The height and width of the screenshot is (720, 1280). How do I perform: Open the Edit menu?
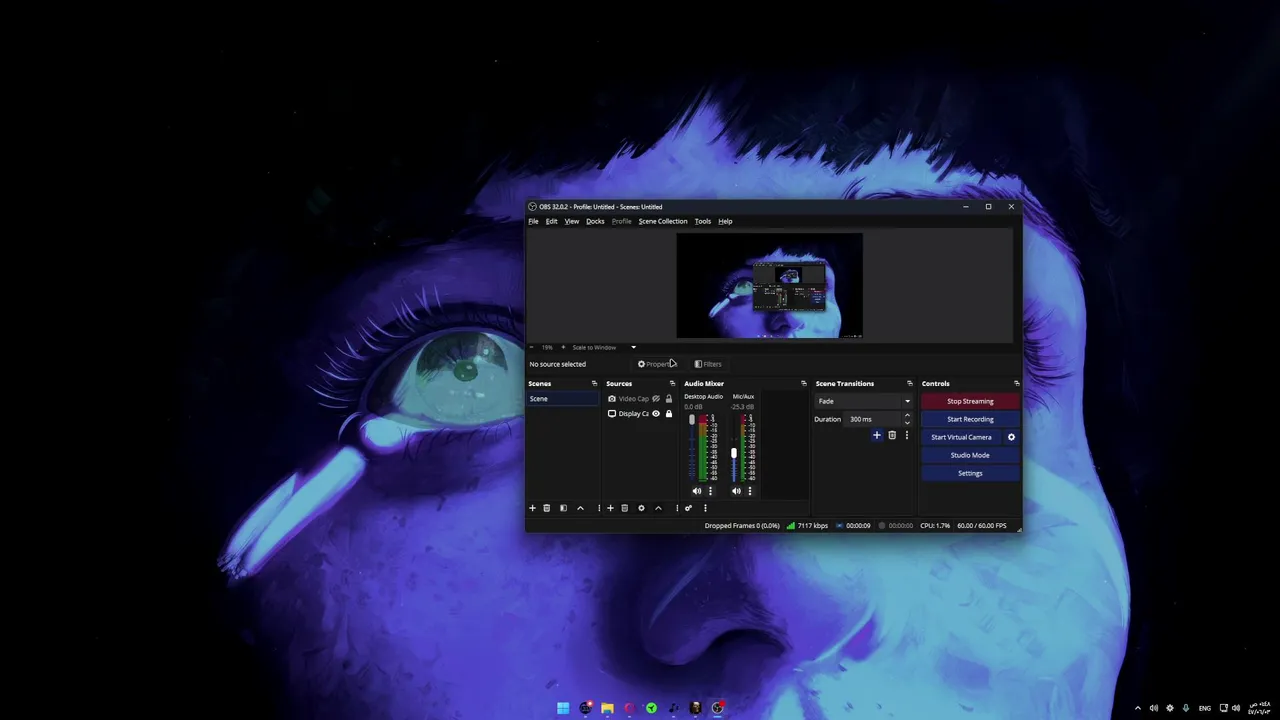point(551,221)
